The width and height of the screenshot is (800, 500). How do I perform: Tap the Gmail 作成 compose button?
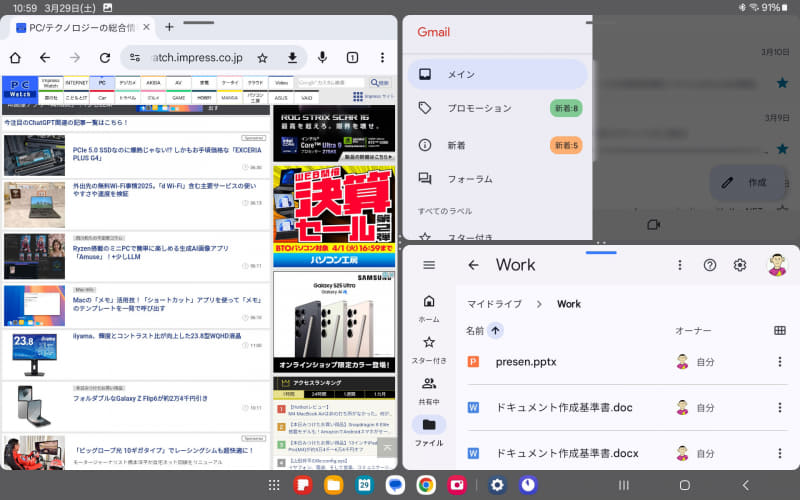click(x=747, y=183)
